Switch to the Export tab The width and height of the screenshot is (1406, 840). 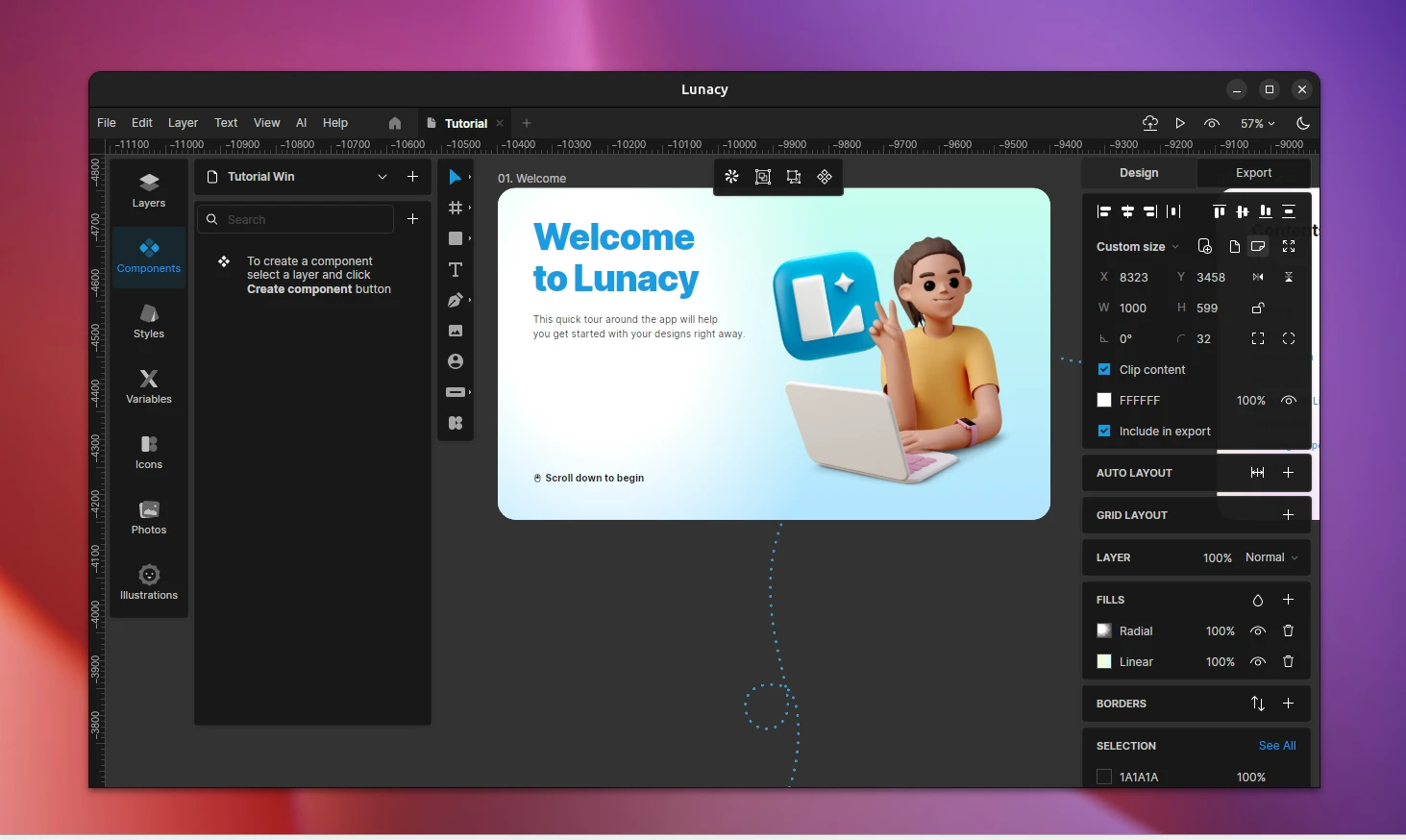click(1253, 173)
